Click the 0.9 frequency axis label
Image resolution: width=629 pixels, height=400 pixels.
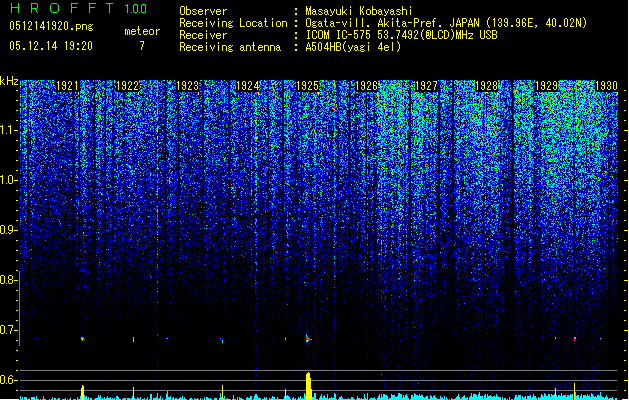pyautogui.click(x=9, y=230)
